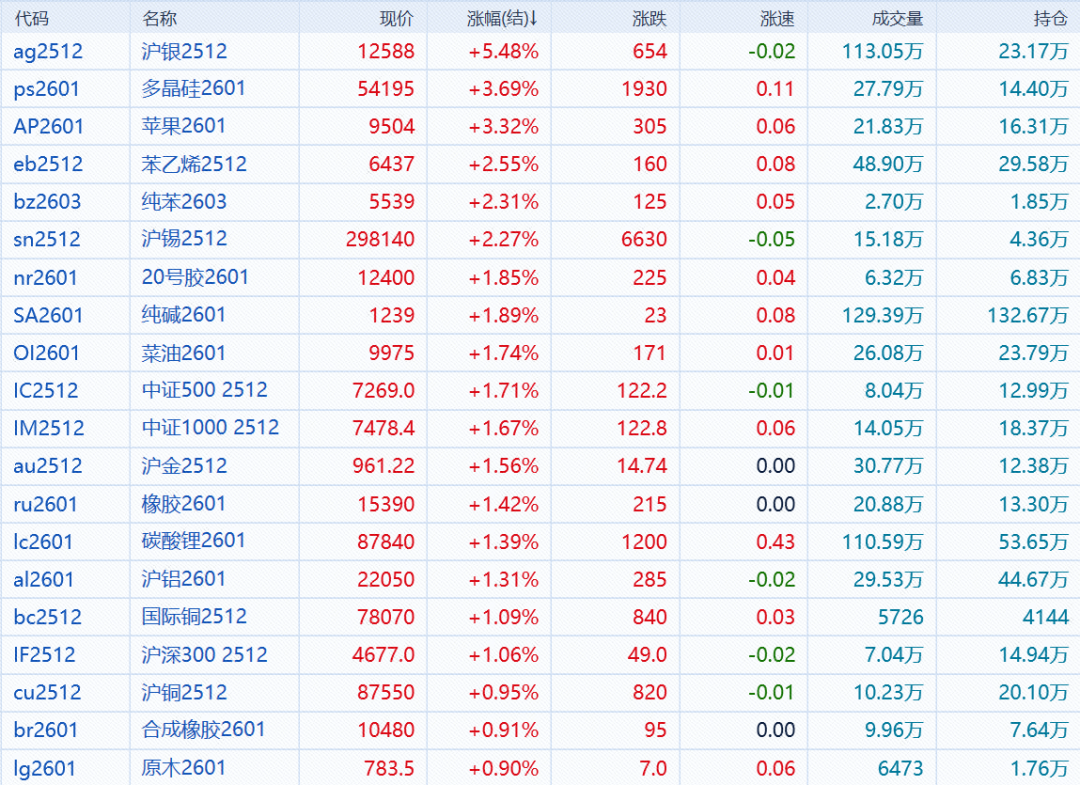This screenshot has width=1080, height=785.
Task: Select the lg2601 code in last row
Action: pyautogui.click(x=44, y=768)
